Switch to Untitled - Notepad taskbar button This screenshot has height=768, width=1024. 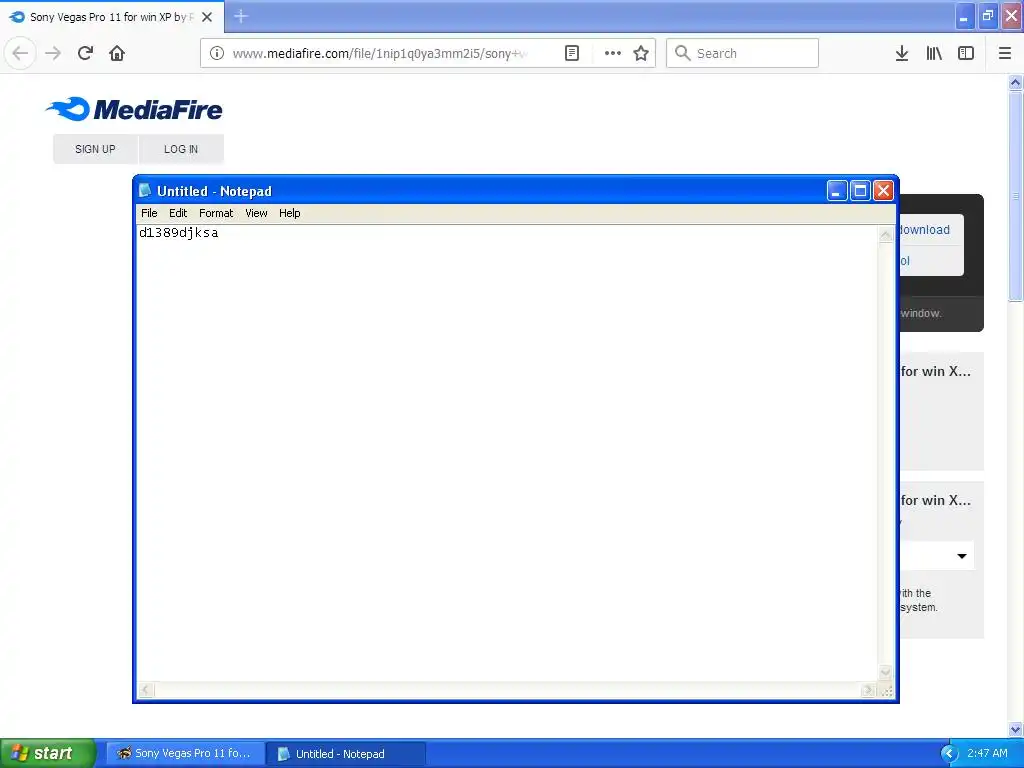[x=347, y=754]
